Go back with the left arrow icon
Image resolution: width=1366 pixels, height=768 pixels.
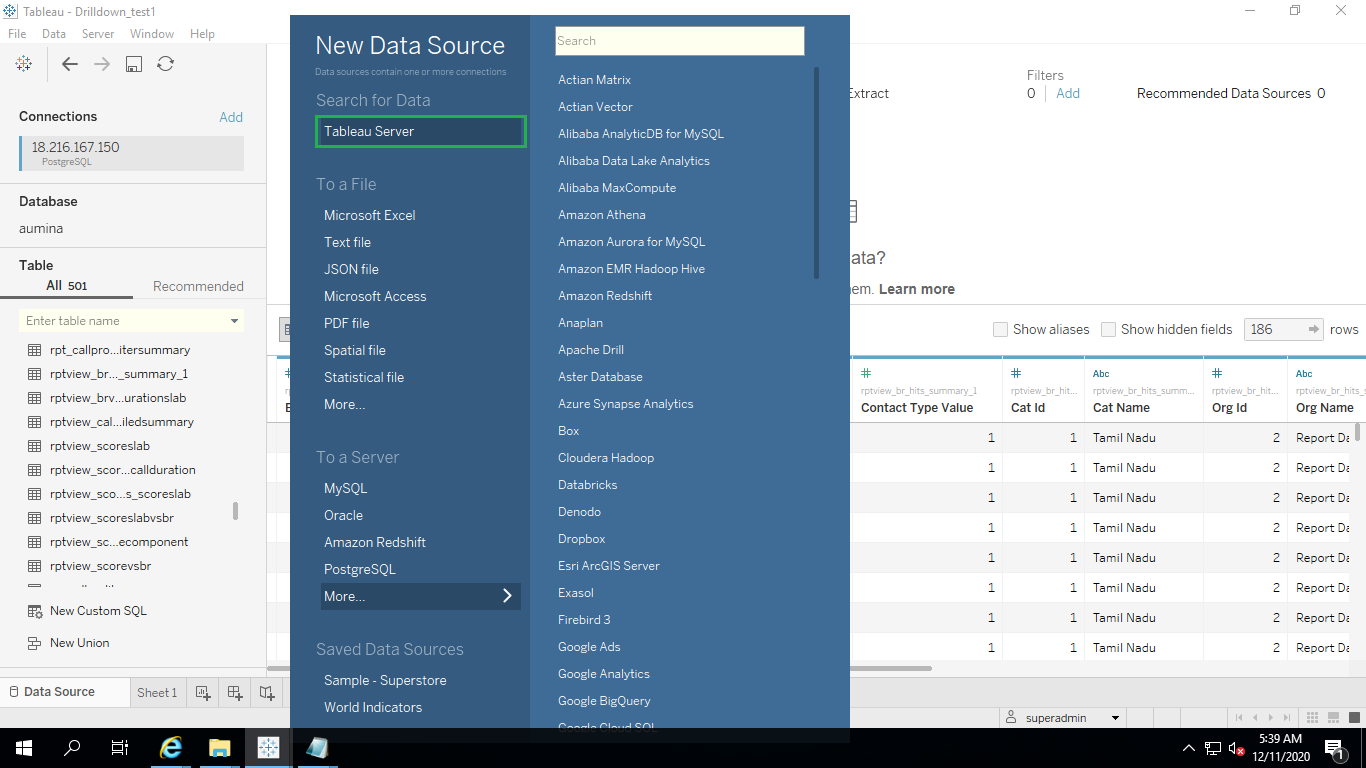click(x=69, y=64)
